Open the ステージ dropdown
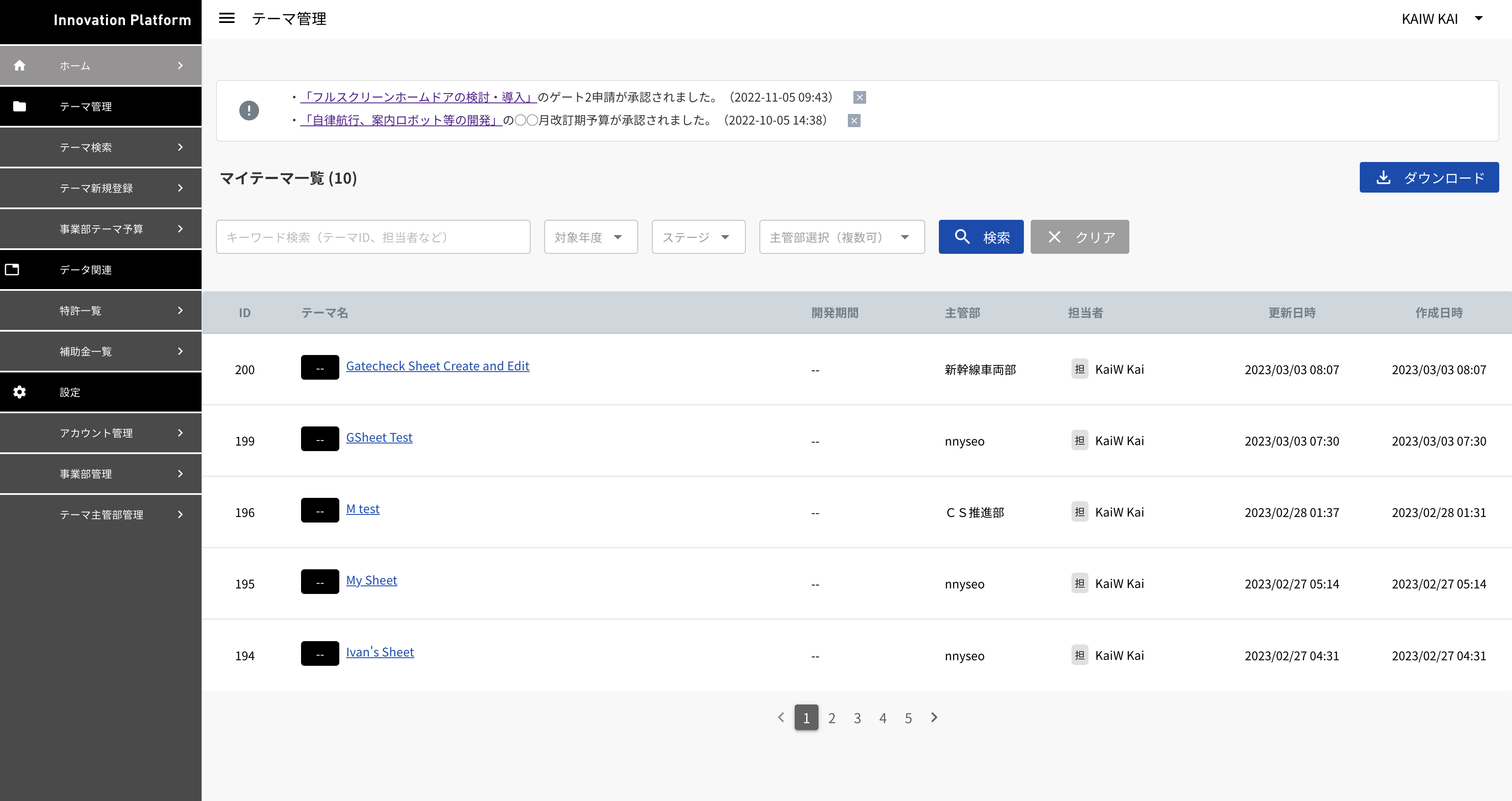1512x801 pixels. point(698,237)
